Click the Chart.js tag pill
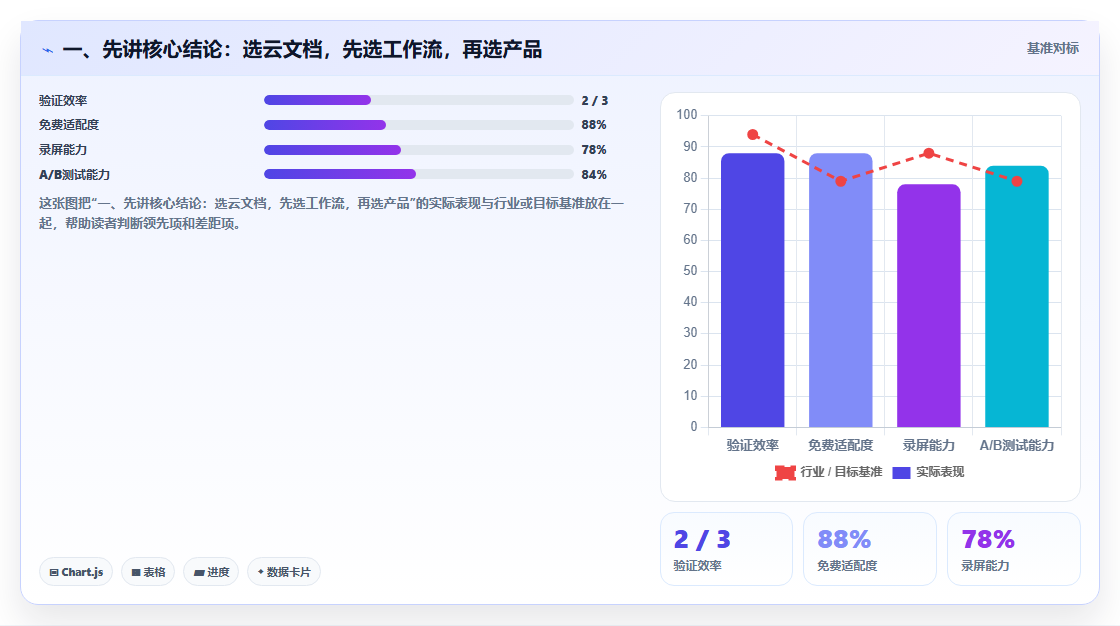Screen dimensions: 1120x626 click(x=76, y=572)
